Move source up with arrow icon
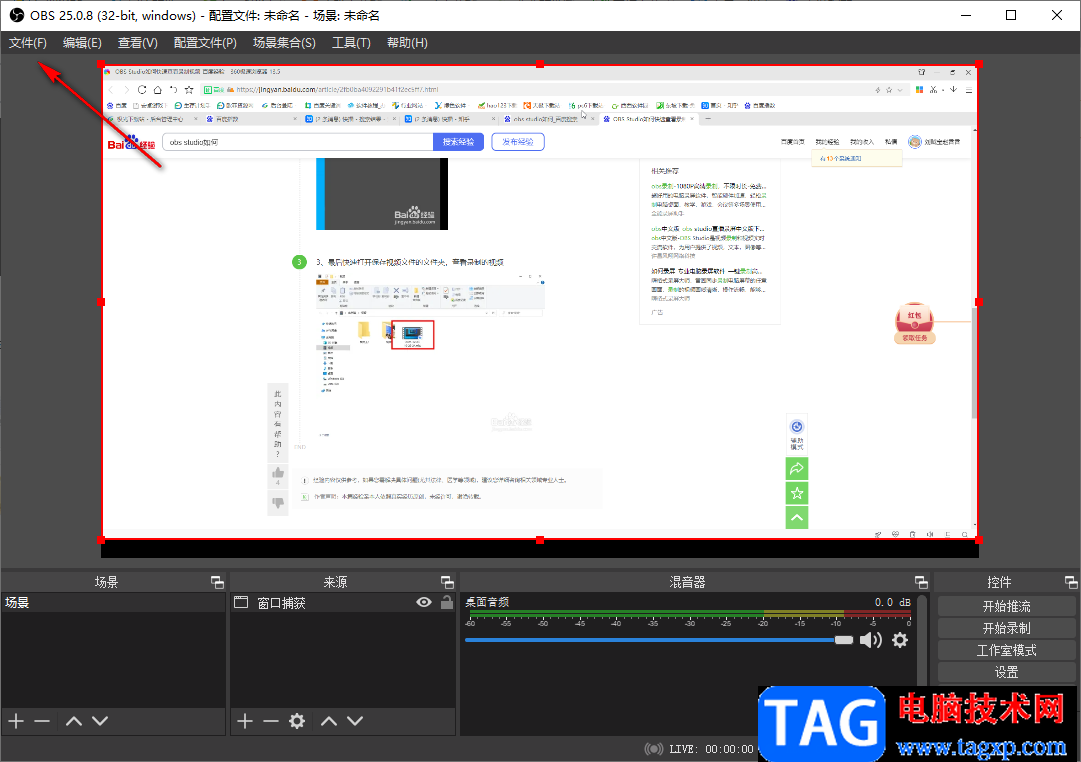The height and width of the screenshot is (762, 1081). pos(329,721)
